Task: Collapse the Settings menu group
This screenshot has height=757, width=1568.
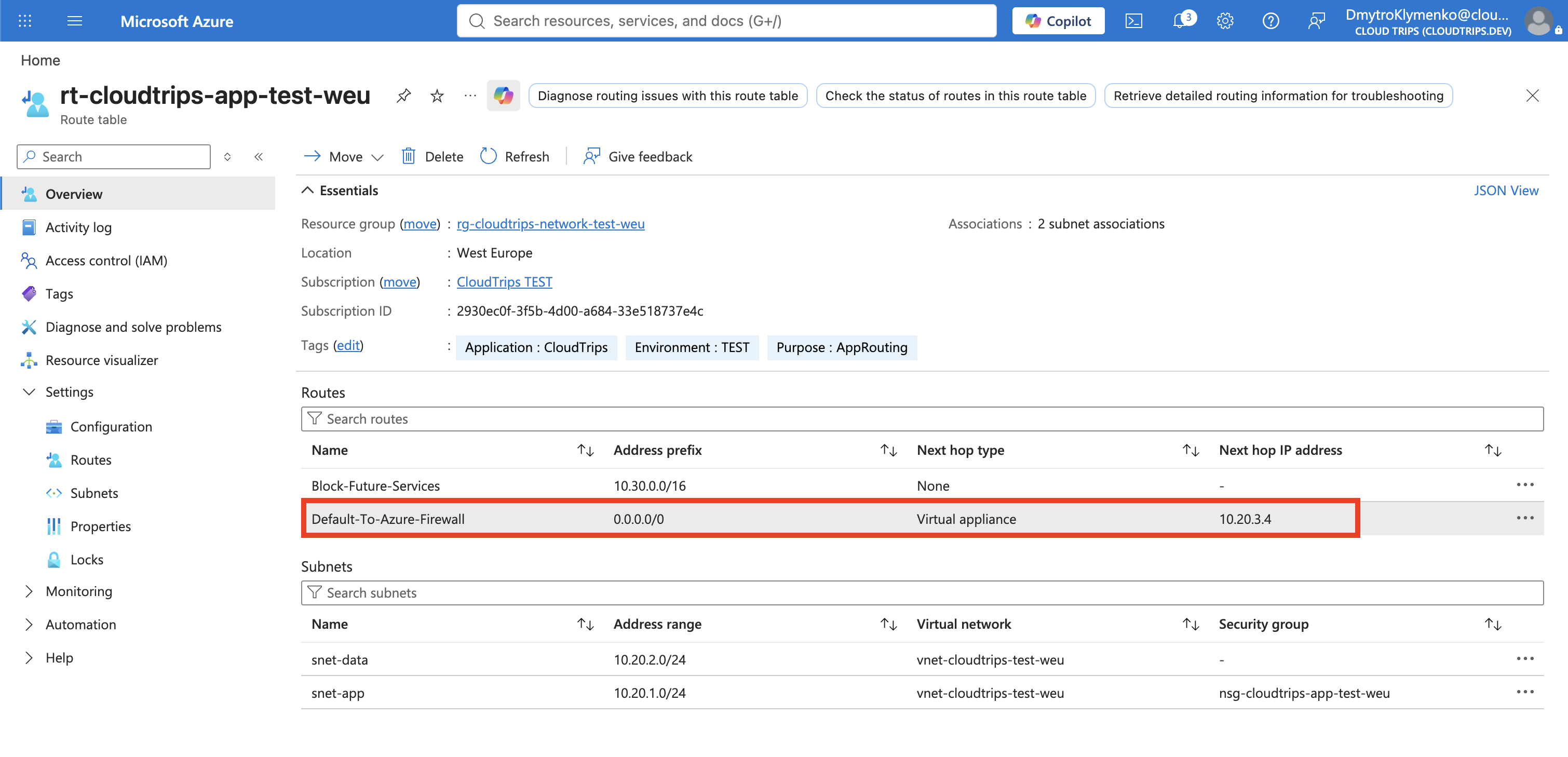Action: click(x=29, y=392)
